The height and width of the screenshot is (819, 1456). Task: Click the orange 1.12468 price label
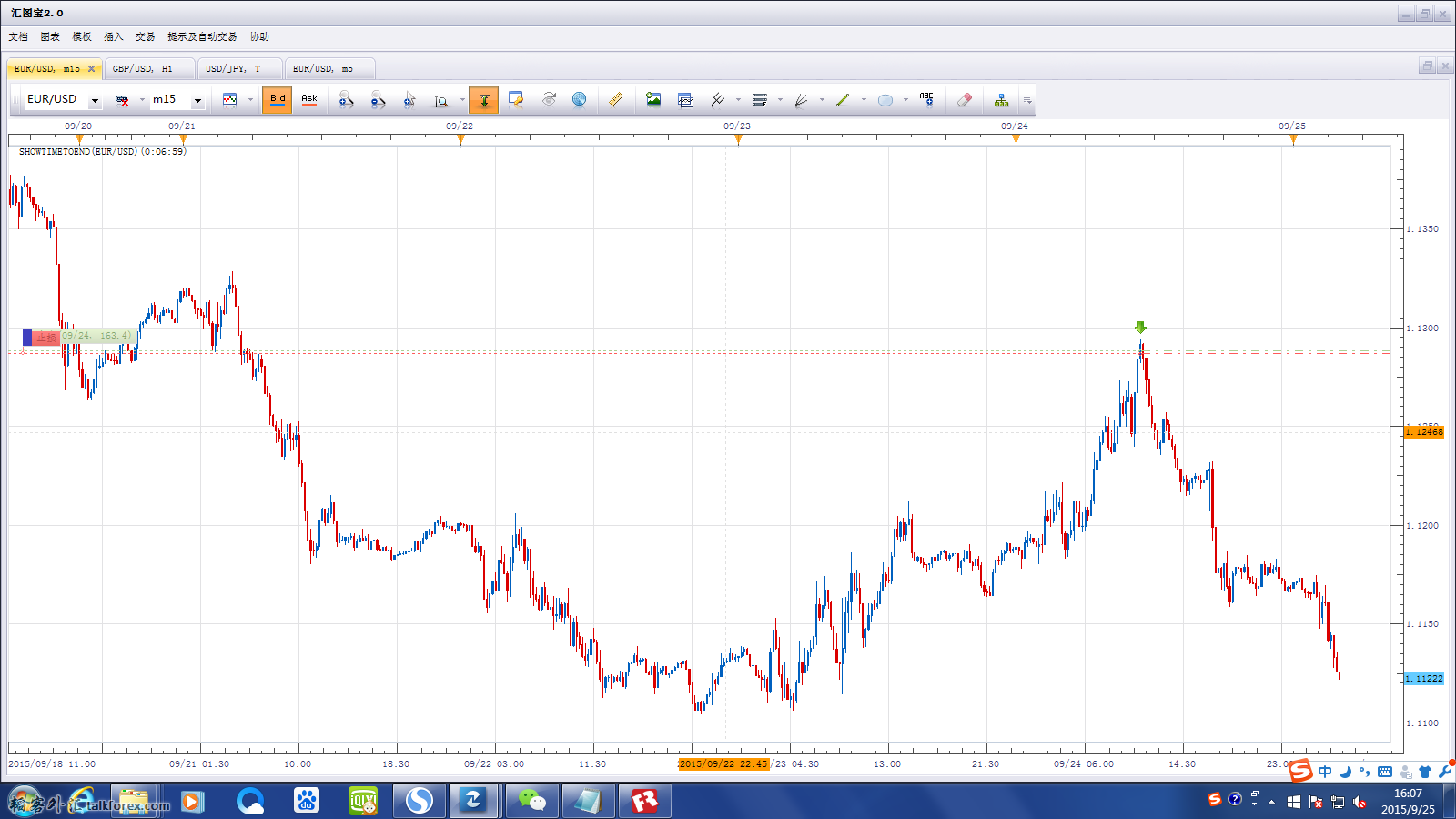1424,431
